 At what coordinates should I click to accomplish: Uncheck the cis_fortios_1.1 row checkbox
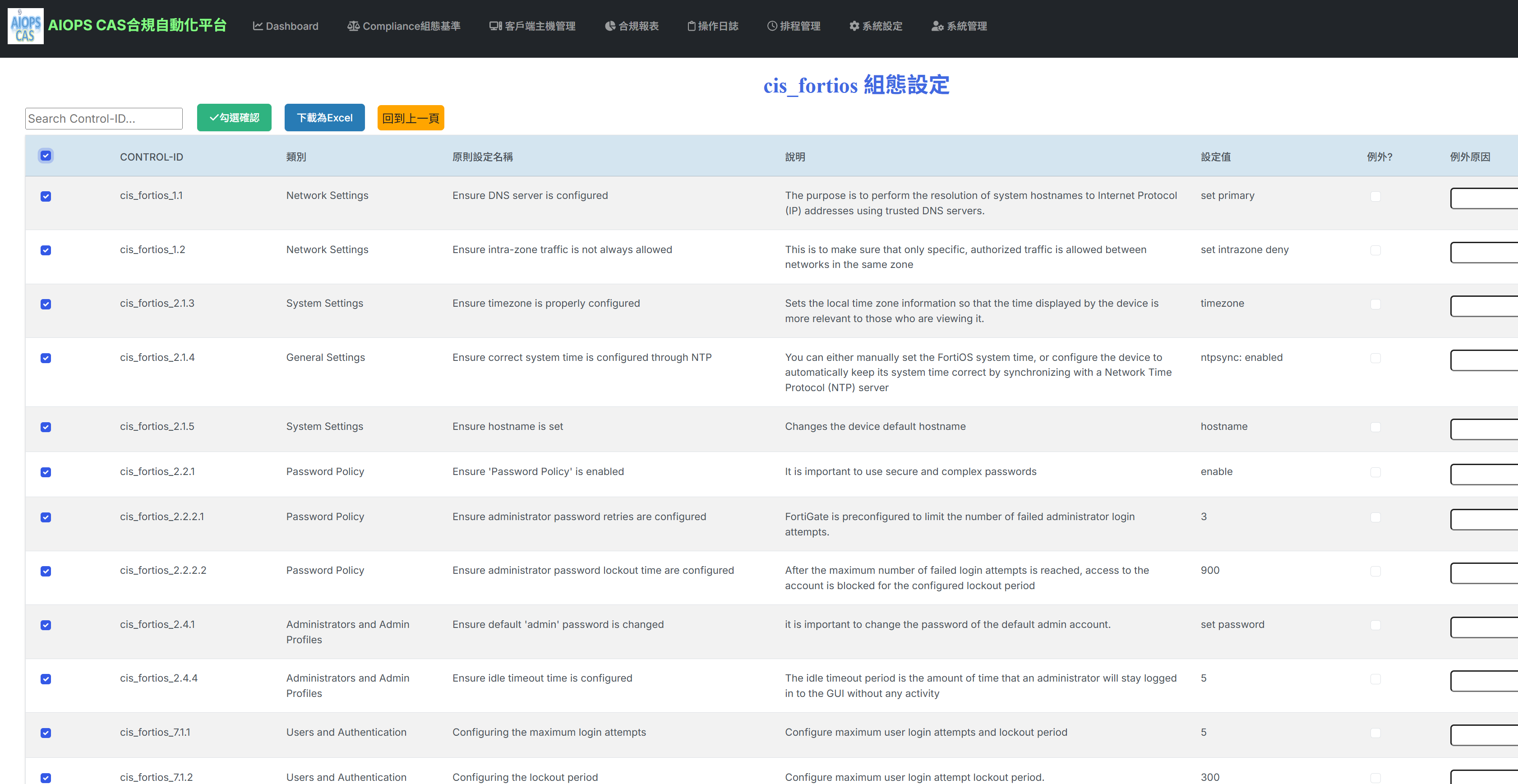coord(46,196)
